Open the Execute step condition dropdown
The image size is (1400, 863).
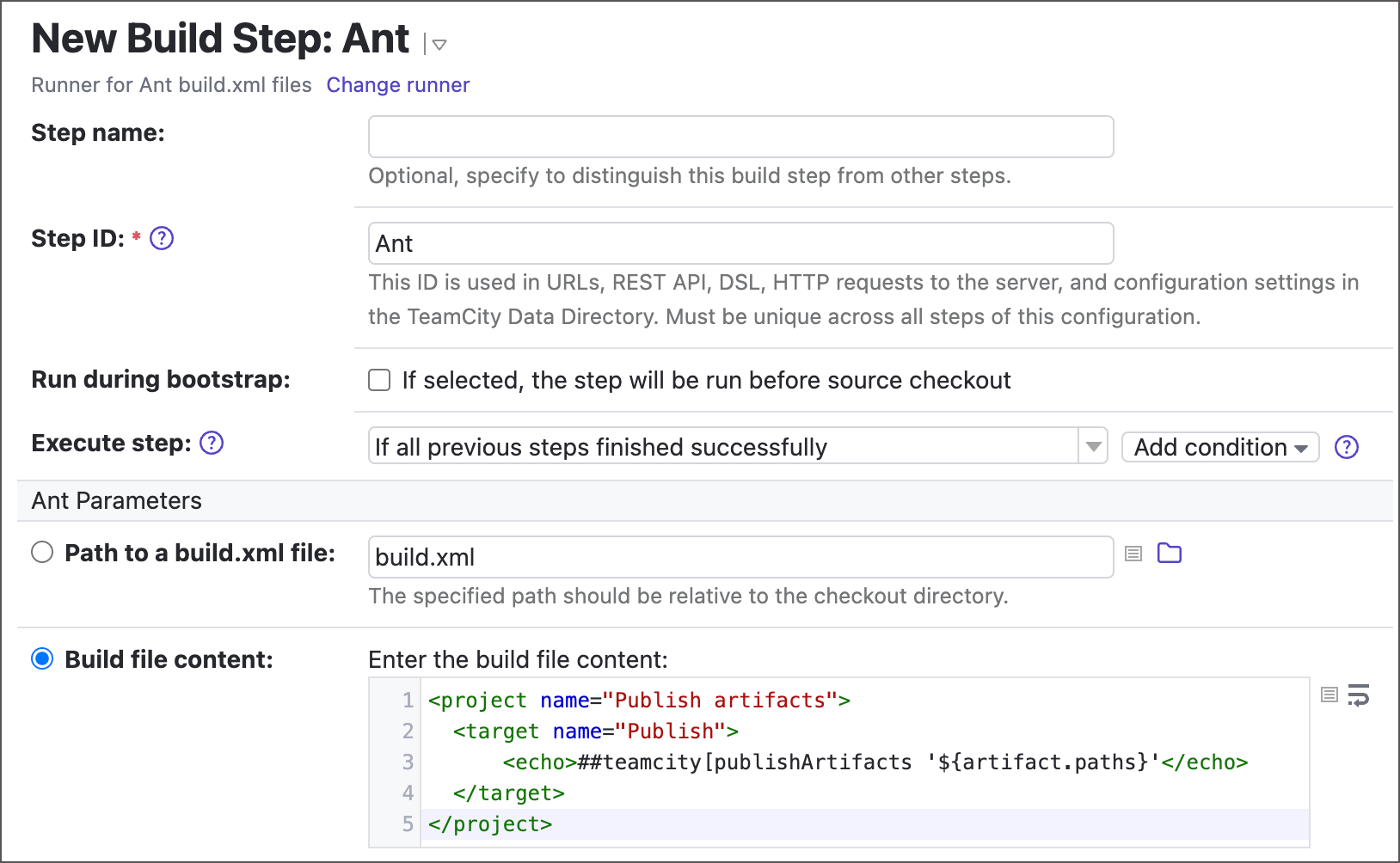[1093, 446]
